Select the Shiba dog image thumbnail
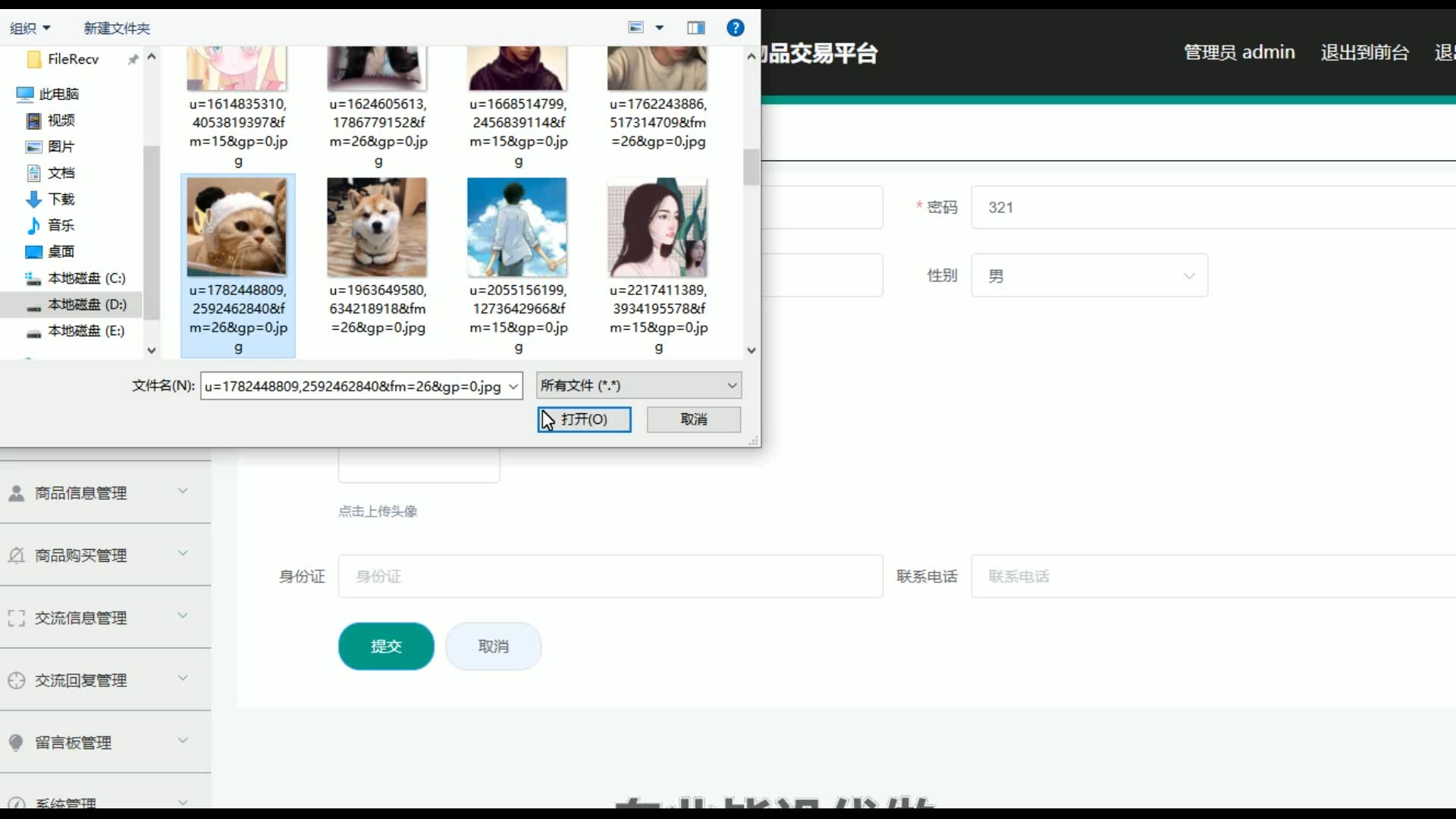Screen dimensions: 1456x819 click(x=377, y=227)
